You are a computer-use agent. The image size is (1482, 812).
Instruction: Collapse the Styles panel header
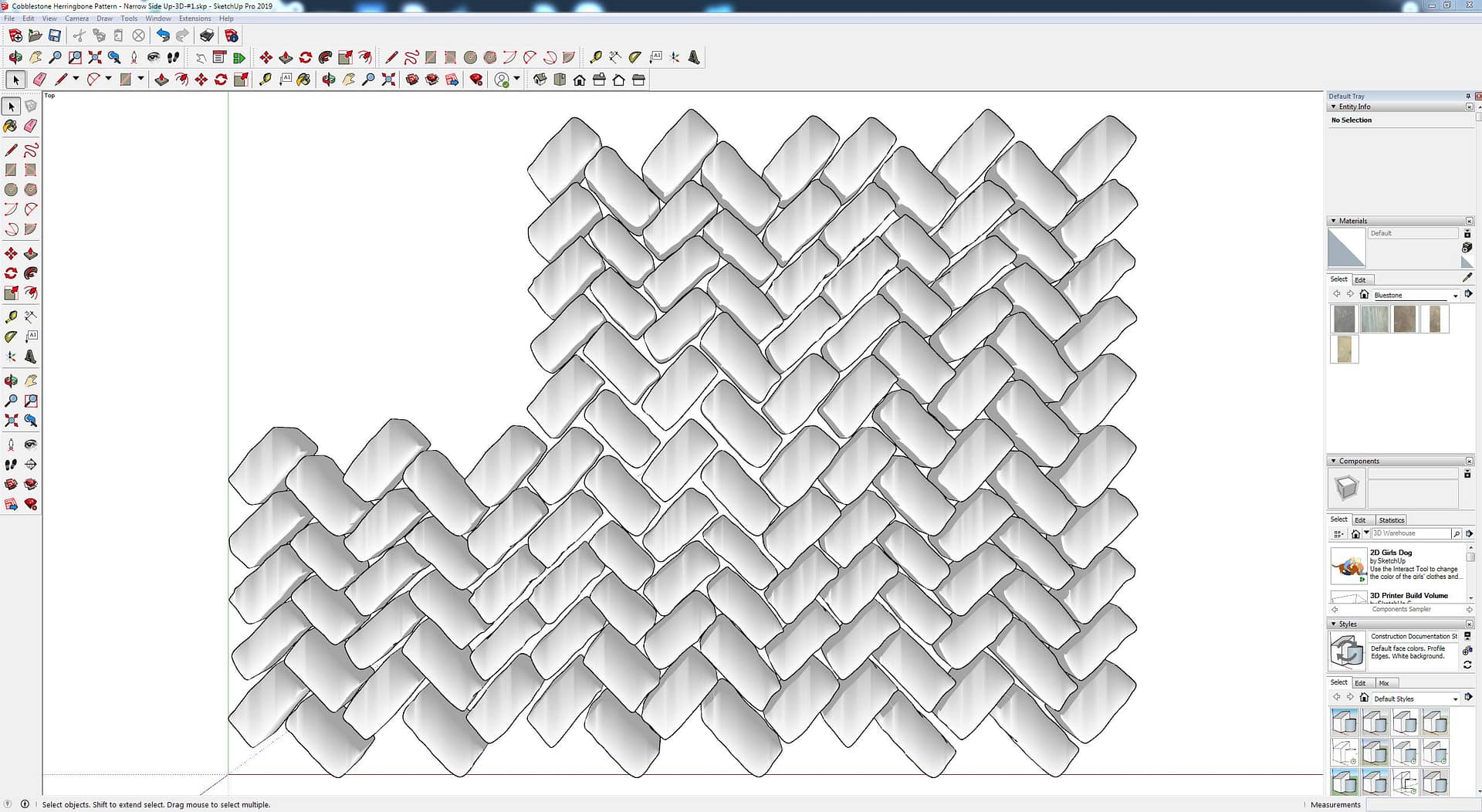1333,624
